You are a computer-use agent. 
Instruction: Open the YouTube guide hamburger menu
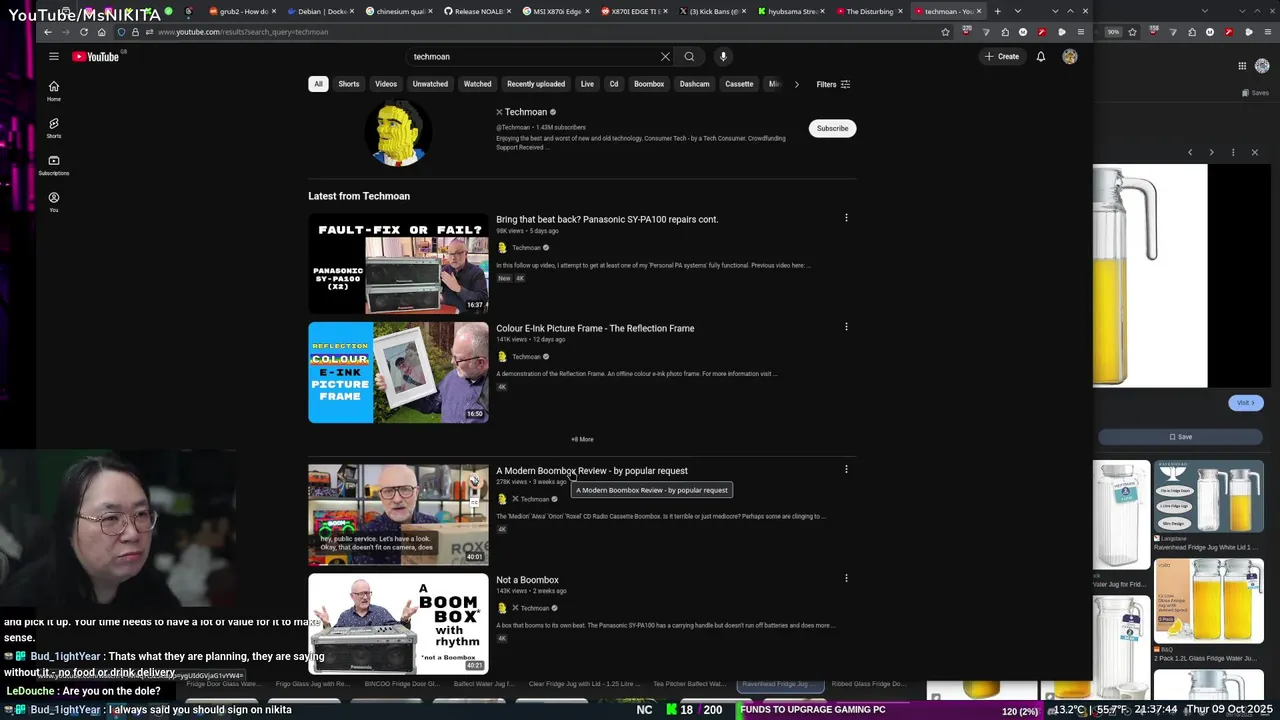pyautogui.click(x=54, y=57)
